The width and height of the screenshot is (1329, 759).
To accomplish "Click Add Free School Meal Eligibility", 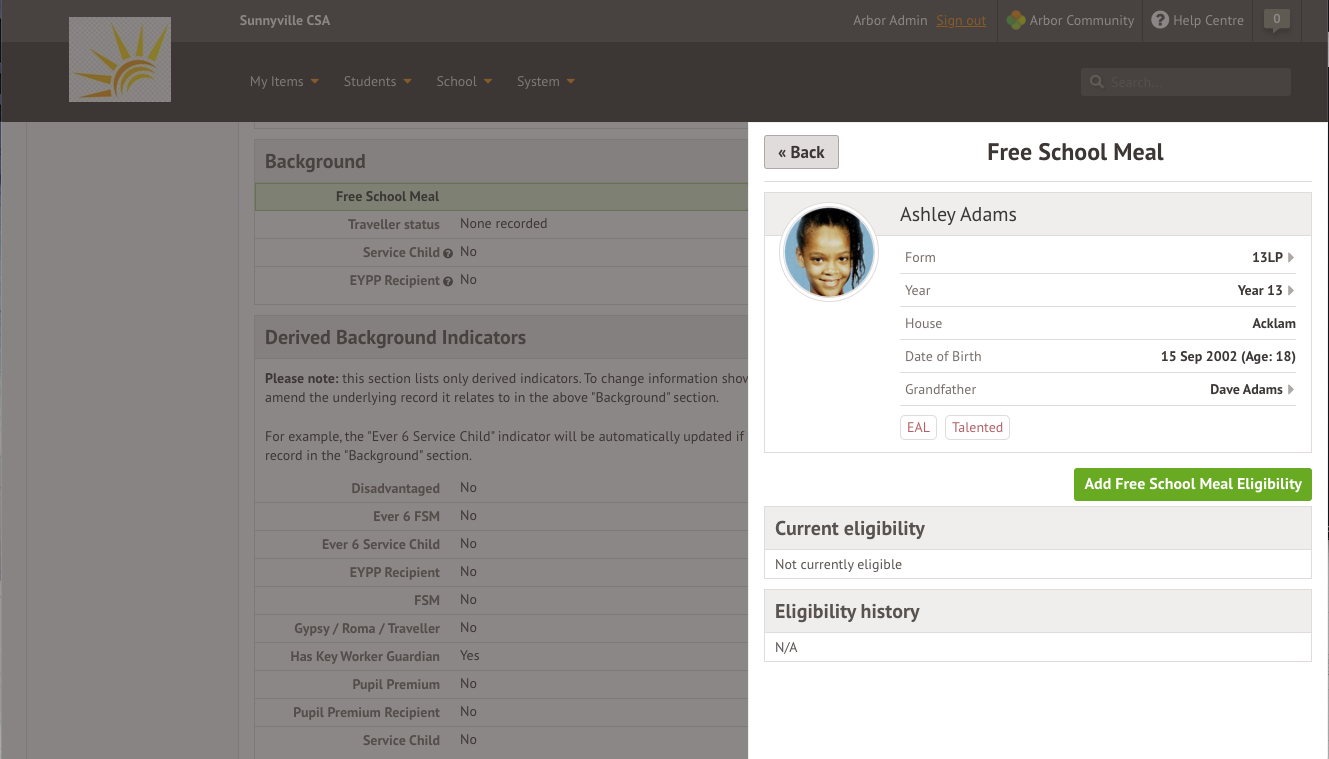I will tap(1192, 484).
